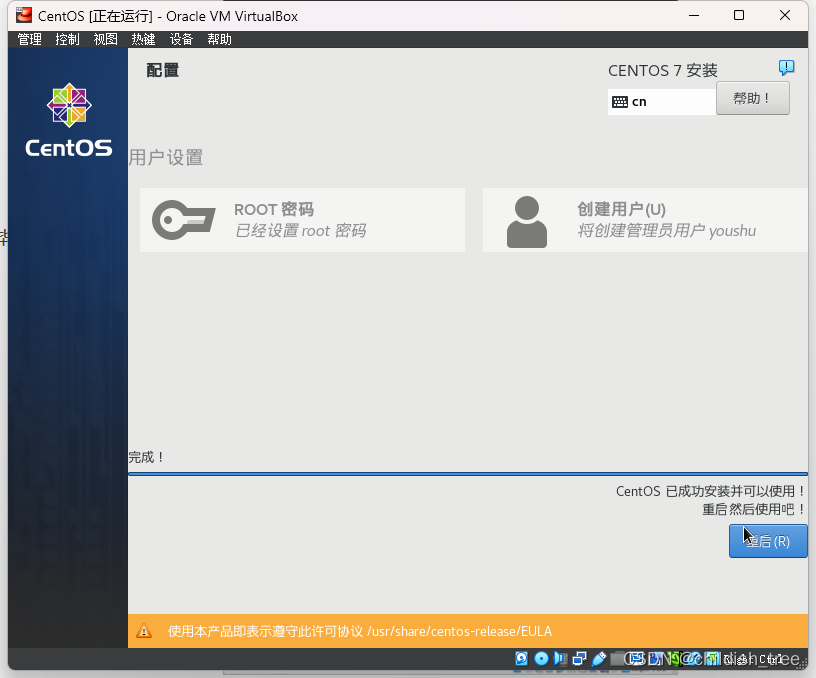This screenshot has height=678, width=816.
Task: Open the 帮助 menu
Action: (x=220, y=40)
